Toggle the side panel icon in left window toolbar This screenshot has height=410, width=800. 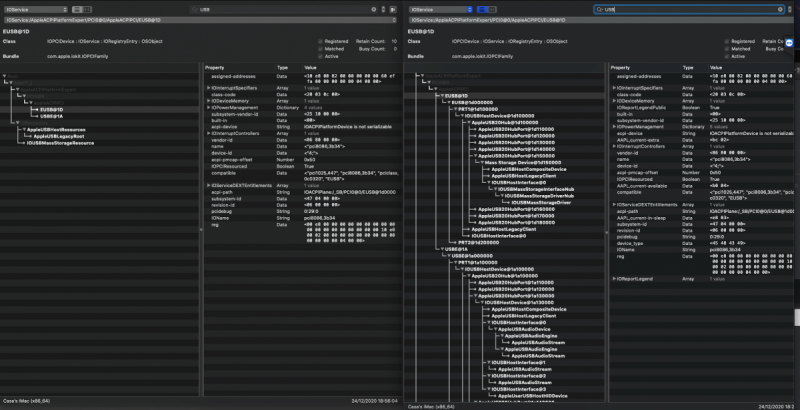[393, 9]
